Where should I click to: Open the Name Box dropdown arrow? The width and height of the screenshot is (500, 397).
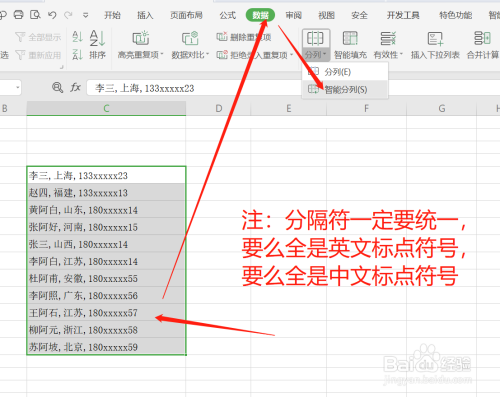[x=17, y=88]
